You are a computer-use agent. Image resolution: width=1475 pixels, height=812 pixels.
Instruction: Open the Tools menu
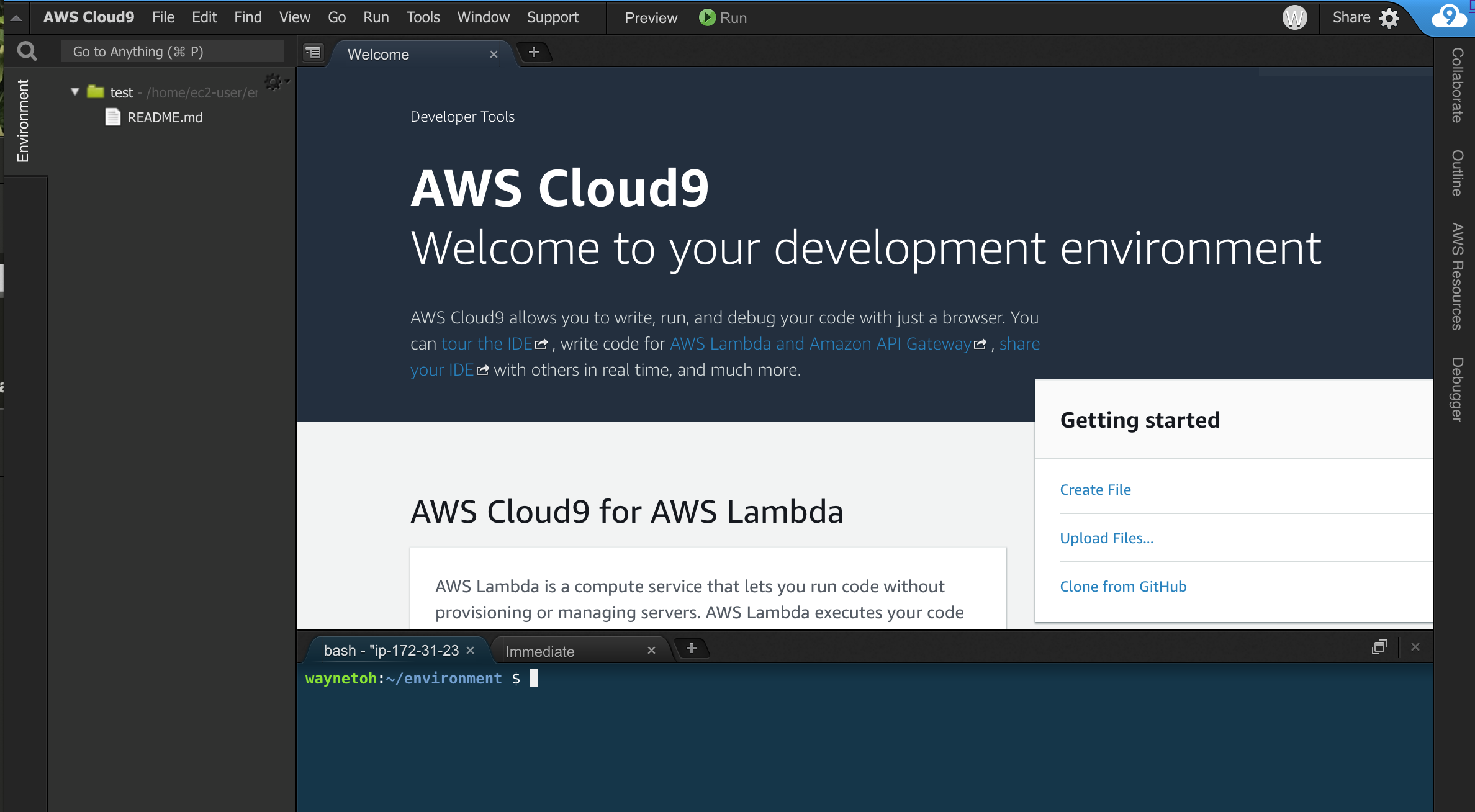(423, 17)
